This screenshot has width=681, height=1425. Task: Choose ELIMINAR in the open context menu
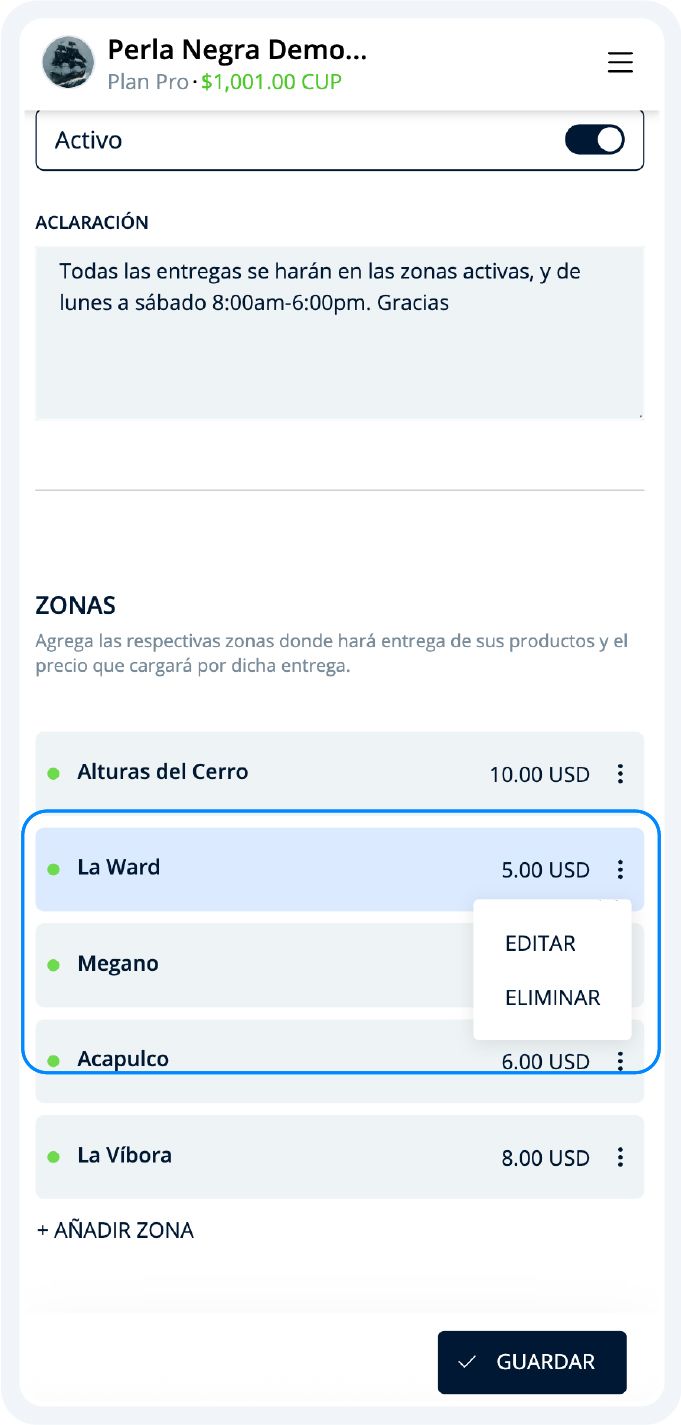click(x=553, y=997)
